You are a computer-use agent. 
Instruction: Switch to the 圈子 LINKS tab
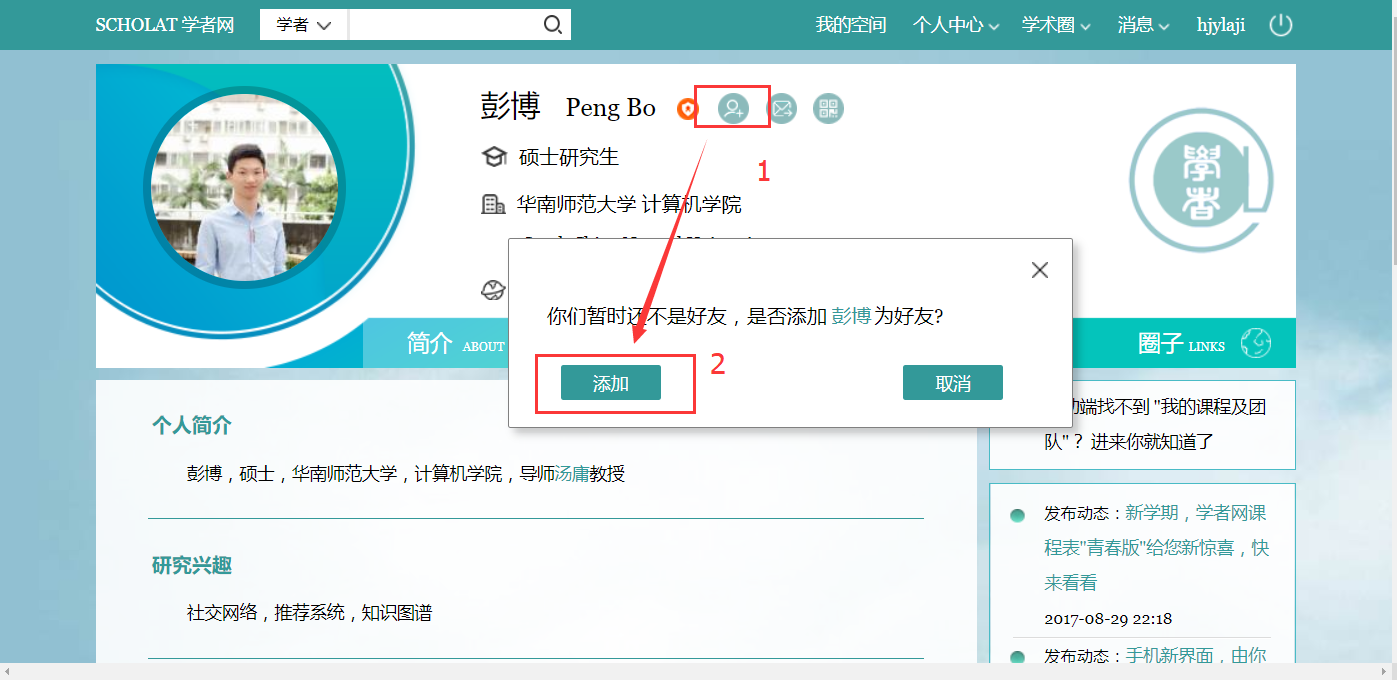point(1180,344)
